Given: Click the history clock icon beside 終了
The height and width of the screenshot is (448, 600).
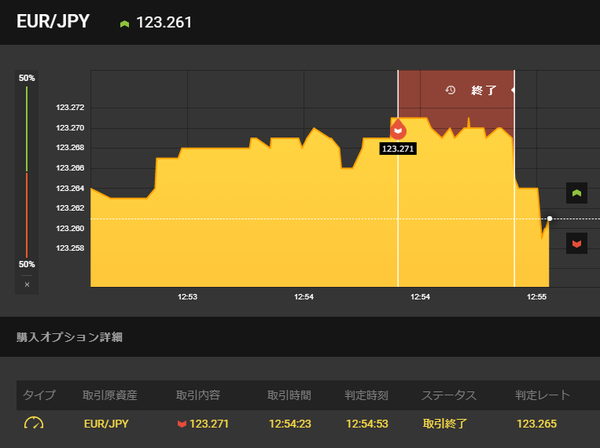Looking at the screenshot, I should coord(450,90).
